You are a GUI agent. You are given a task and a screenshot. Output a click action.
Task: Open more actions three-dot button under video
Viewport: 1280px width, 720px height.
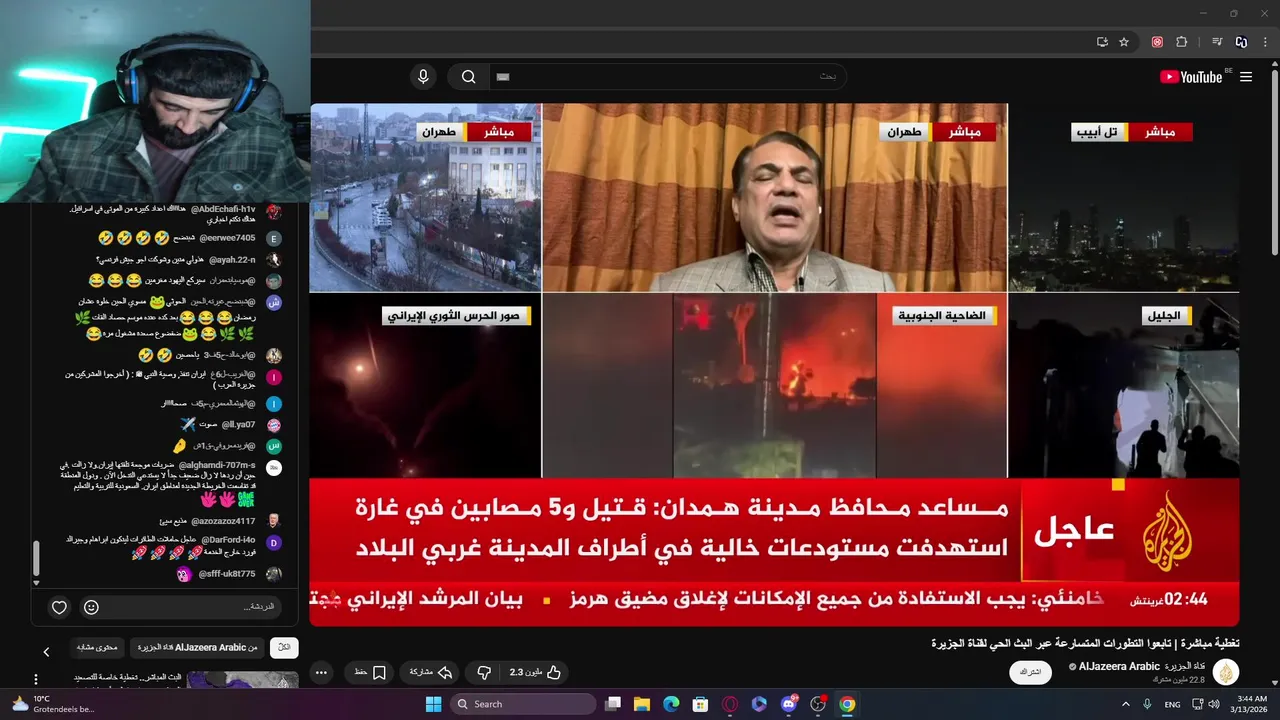[x=322, y=672]
